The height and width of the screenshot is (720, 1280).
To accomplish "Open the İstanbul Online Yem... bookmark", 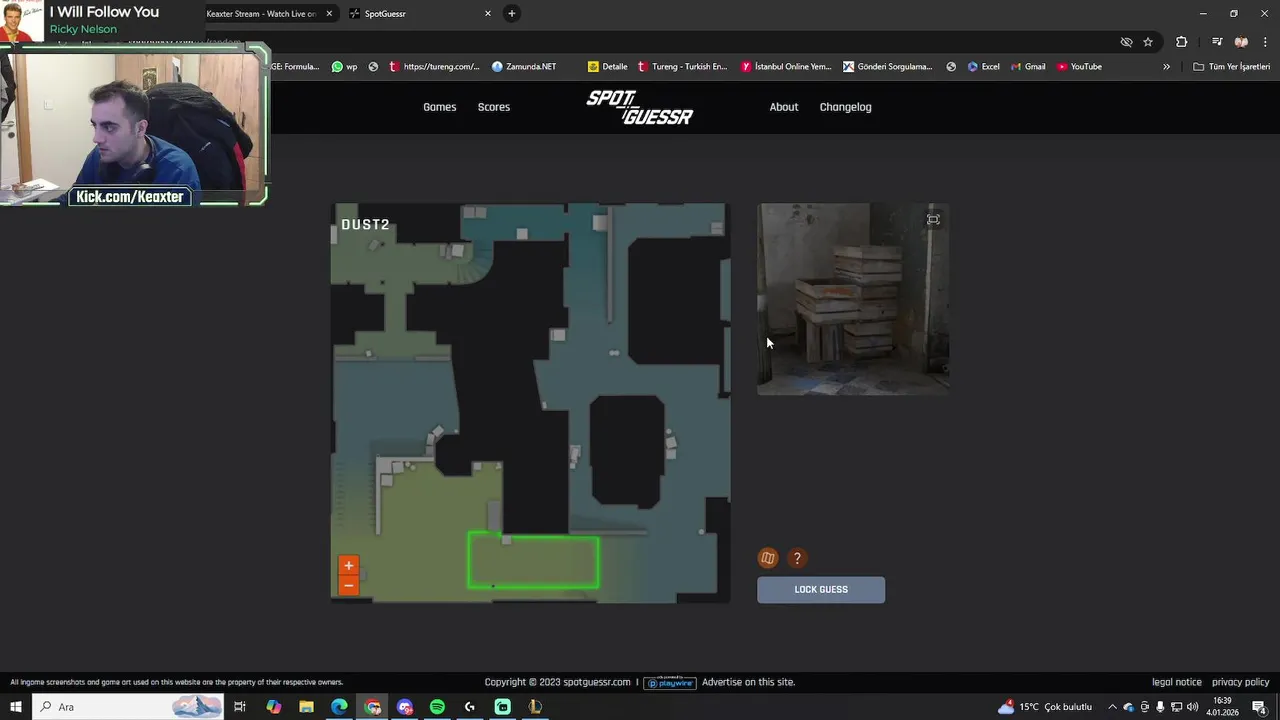I will click(786, 67).
